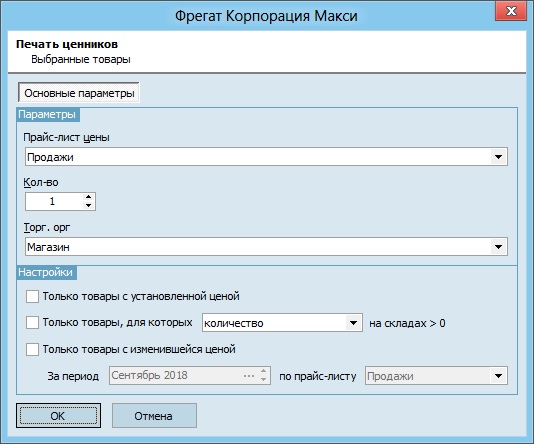Click the на складах > 0 text
The height and width of the screenshot is (444, 534).
pos(407,323)
